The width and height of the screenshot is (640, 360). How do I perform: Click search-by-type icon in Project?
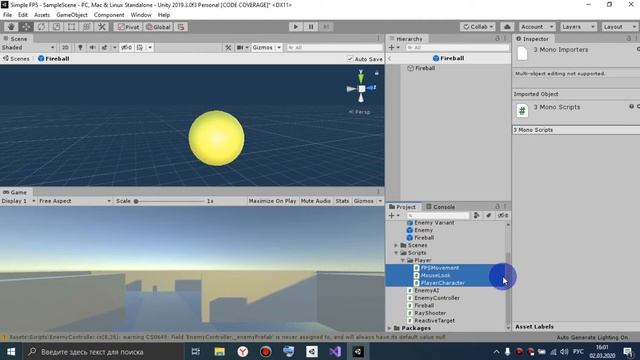(x=476, y=216)
